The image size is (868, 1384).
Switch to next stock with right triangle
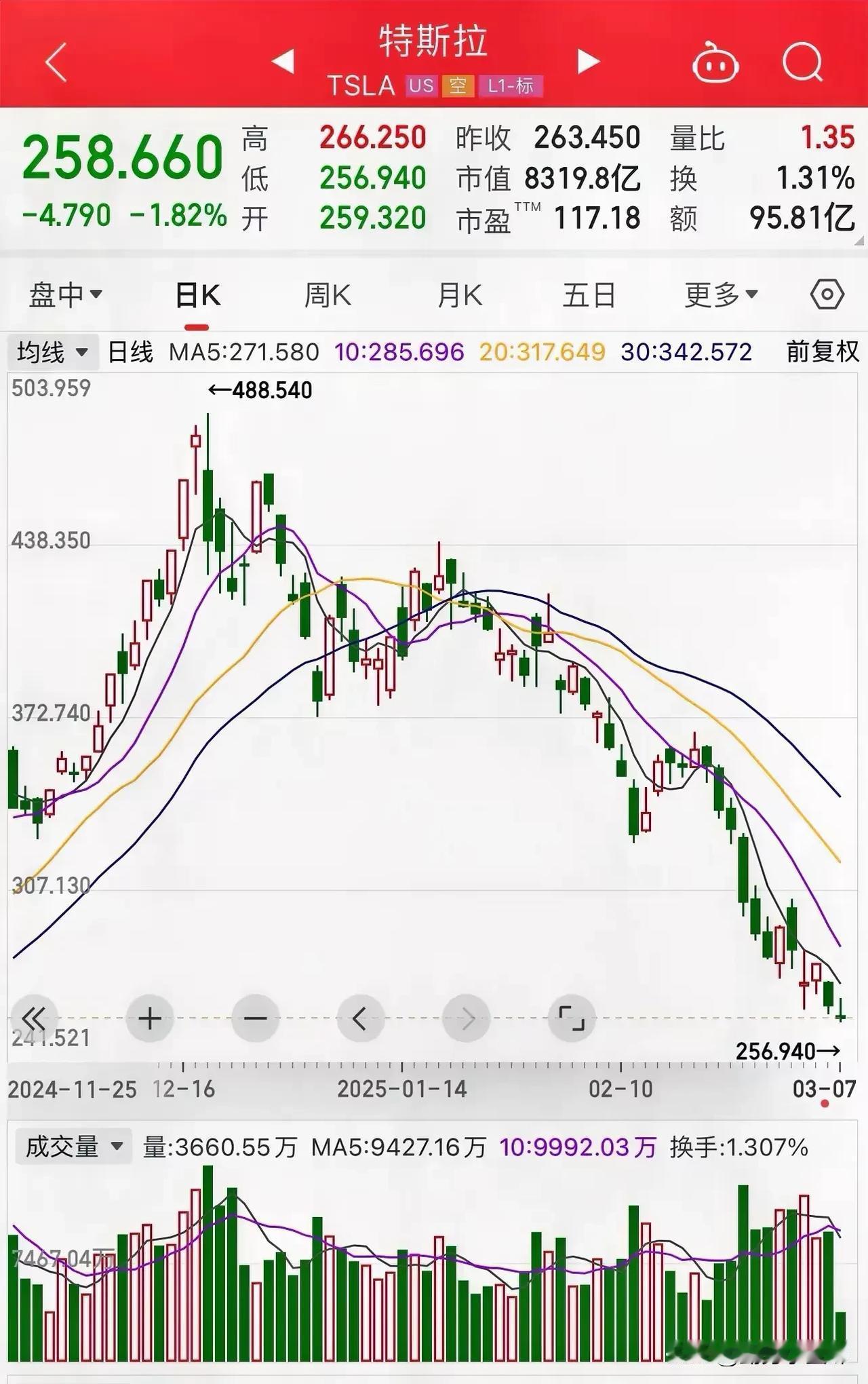pyautogui.click(x=588, y=61)
